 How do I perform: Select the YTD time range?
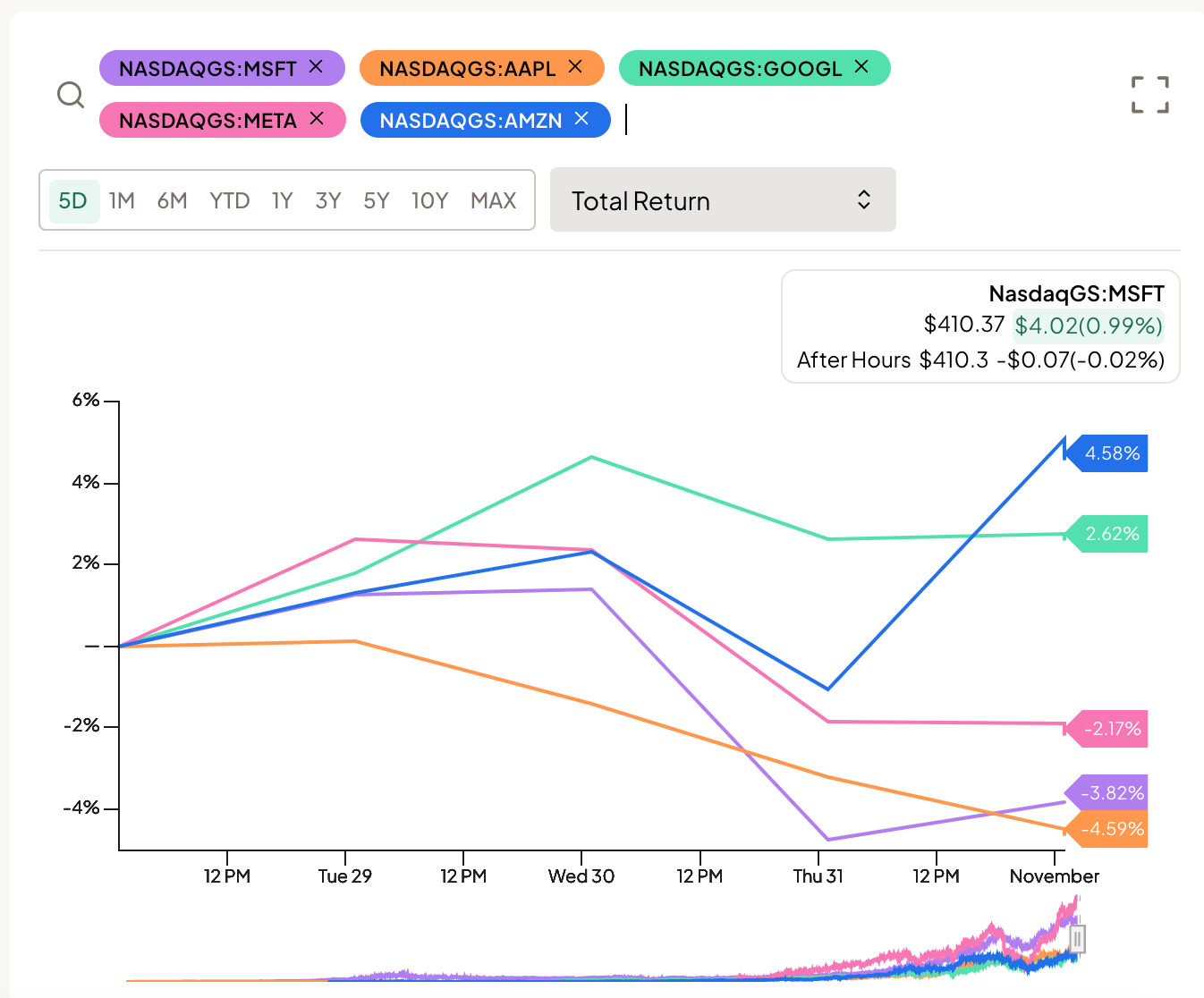click(230, 200)
